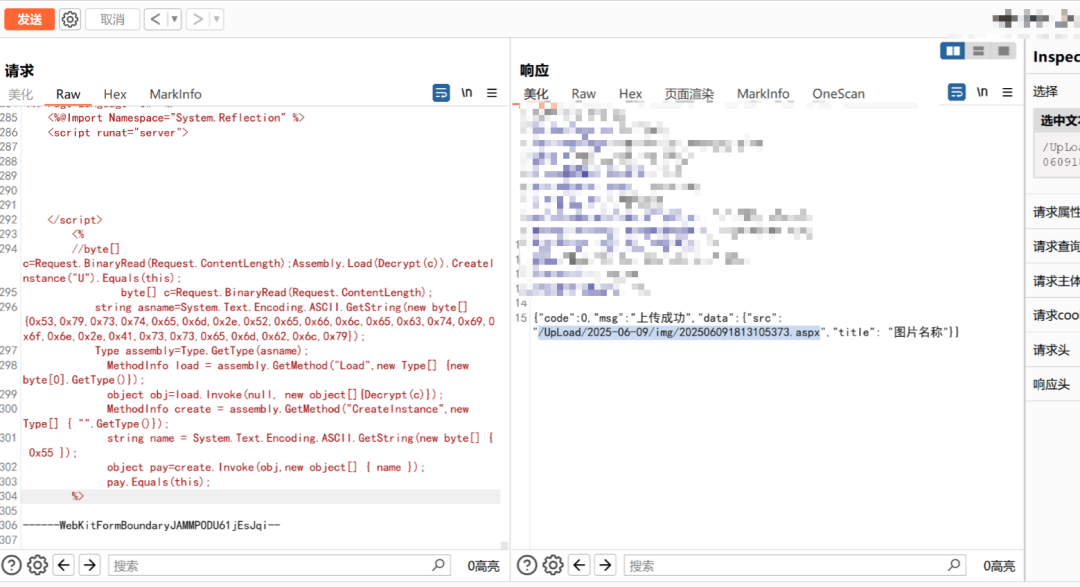Click the closing </script> tag line

[x=75, y=220]
